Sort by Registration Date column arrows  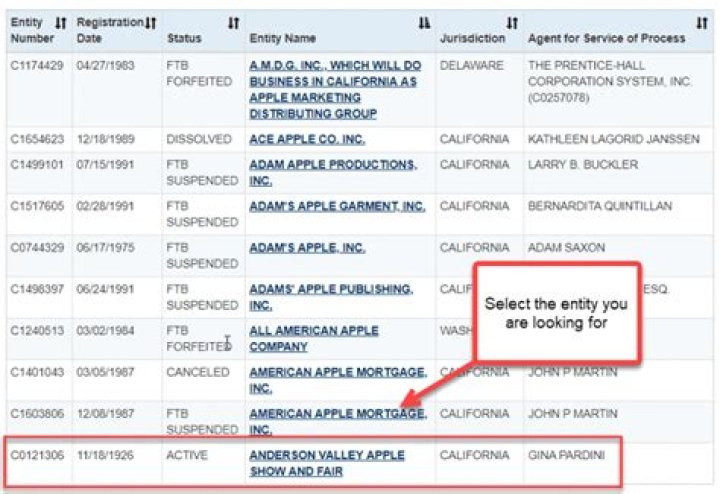(150, 22)
